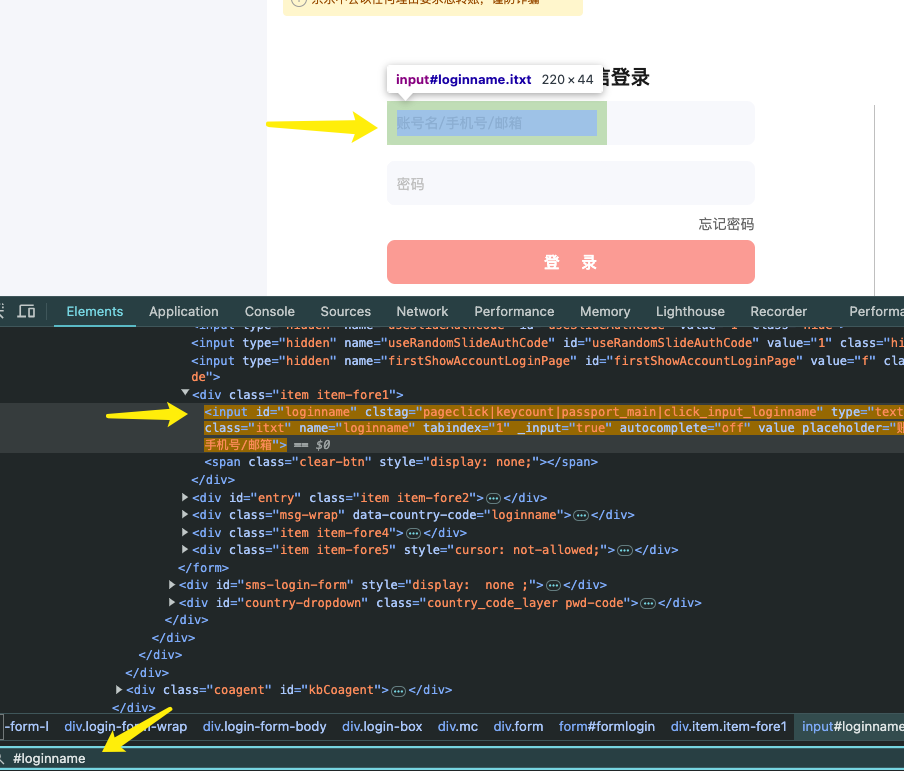Click the ellipsis badge in the msg-wrap row
The image size is (904, 771).
(x=581, y=516)
